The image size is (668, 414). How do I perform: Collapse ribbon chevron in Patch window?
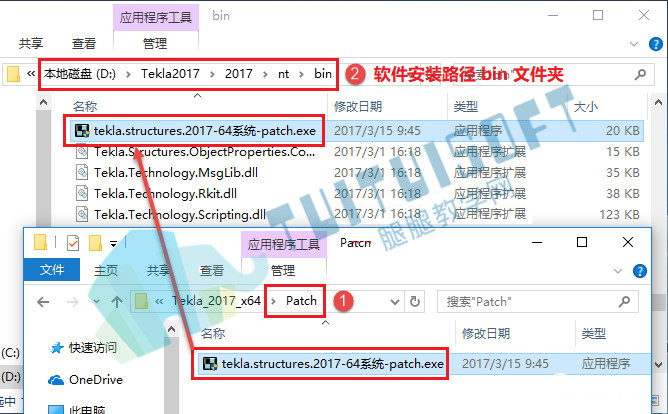click(x=618, y=271)
